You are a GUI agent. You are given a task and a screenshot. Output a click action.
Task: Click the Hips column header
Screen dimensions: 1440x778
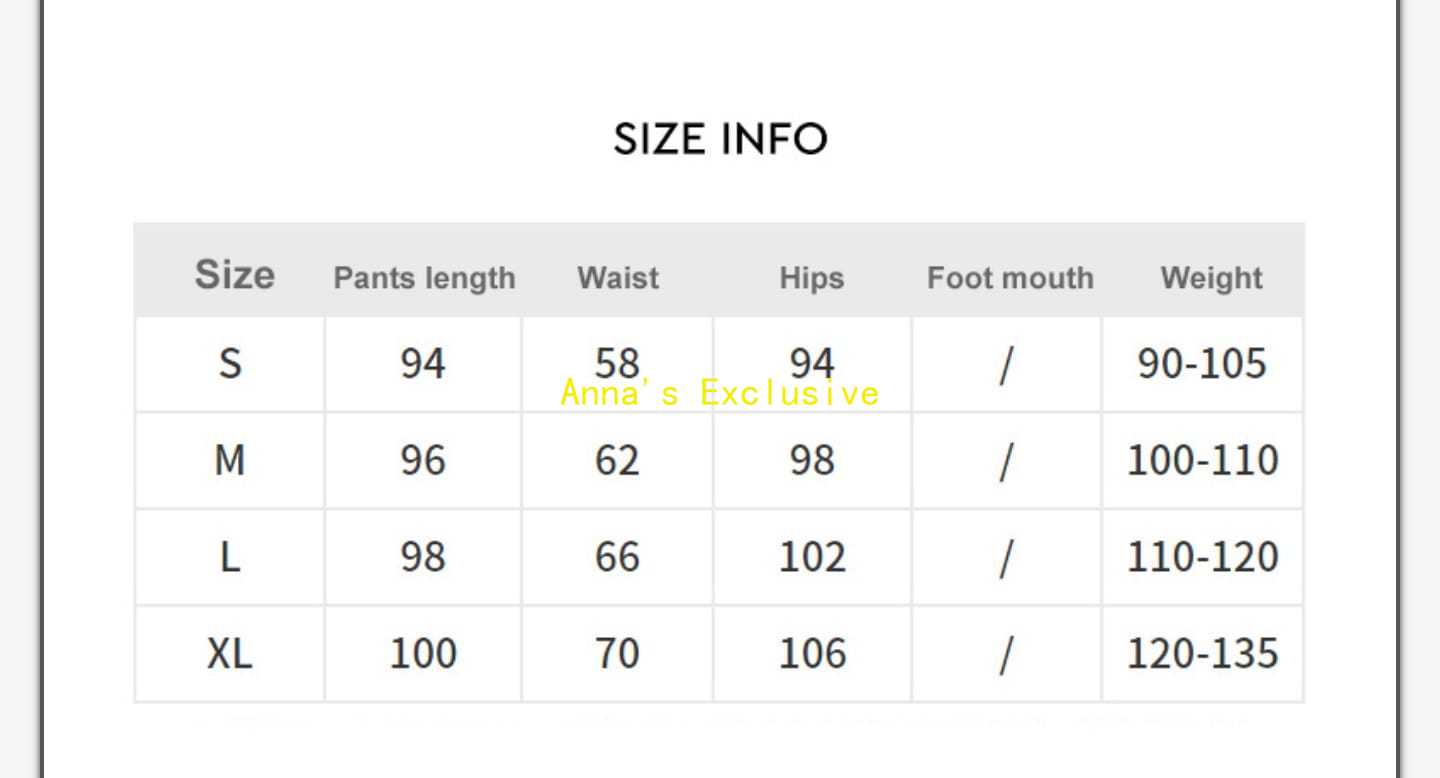[x=811, y=278]
